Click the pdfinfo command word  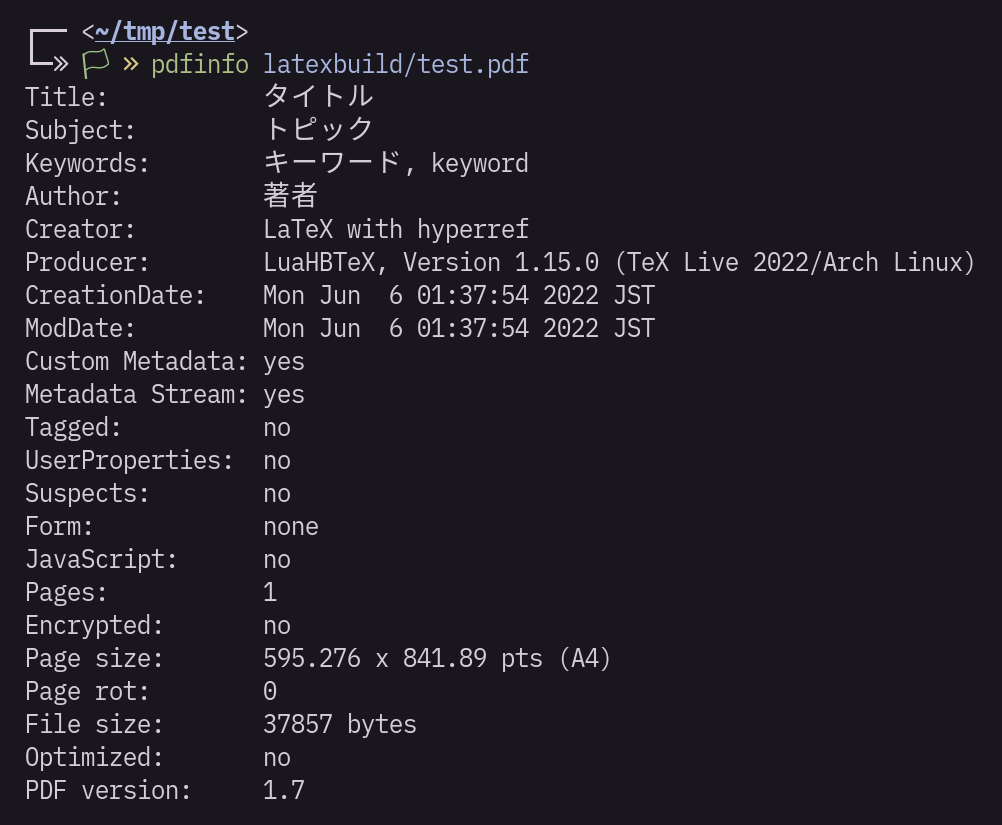coord(200,65)
